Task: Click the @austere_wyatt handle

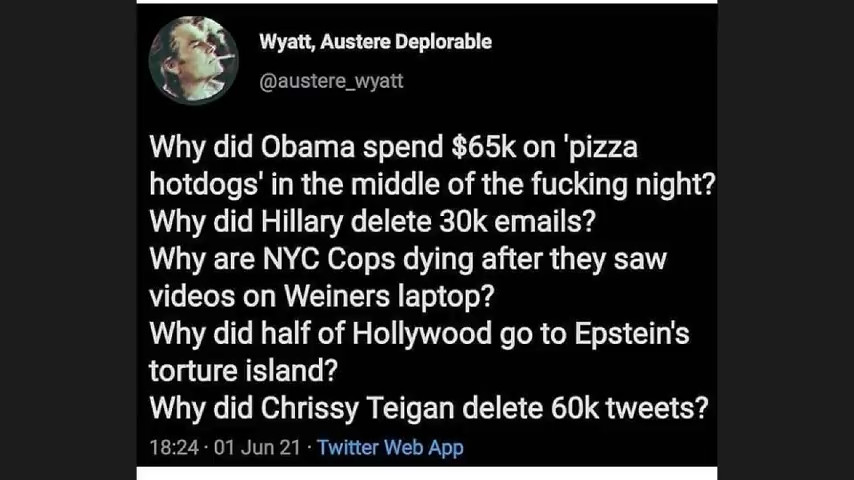Action: [331, 81]
